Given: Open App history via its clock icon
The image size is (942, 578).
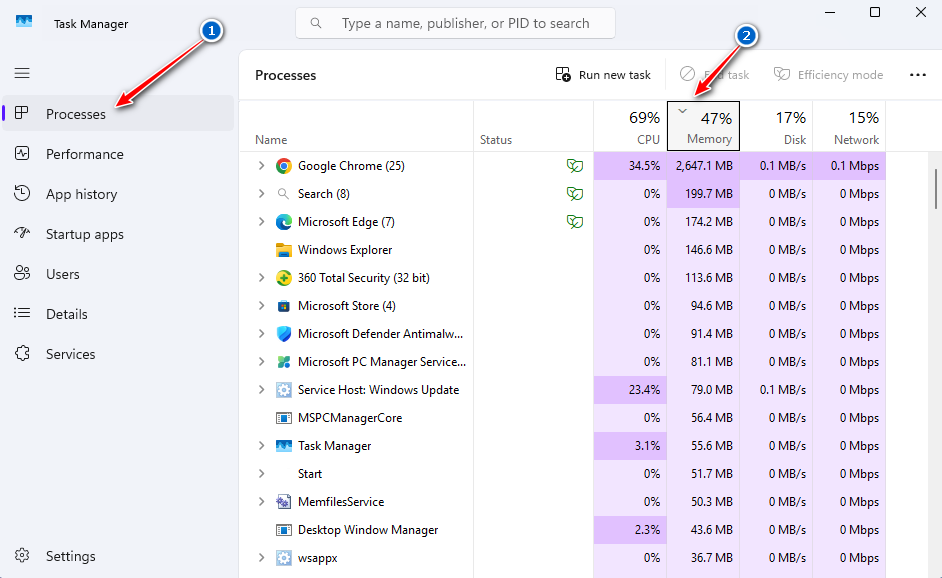Looking at the screenshot, I should (x=22, y=193).
